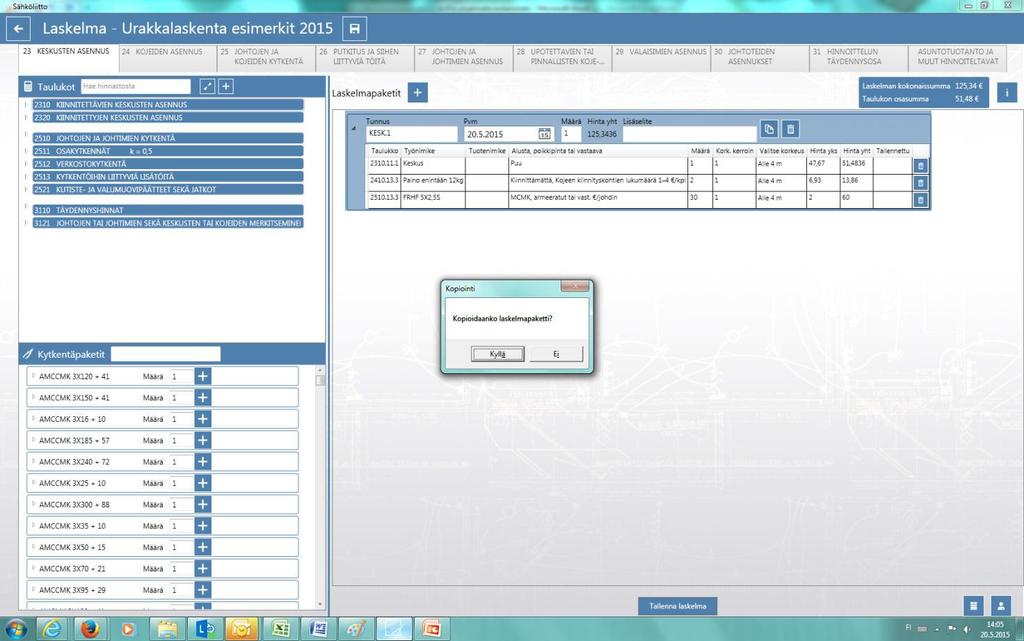Expand the AMCCMK 3X120 + 41 row arrow
This screenshot has width=1024, height=641.
(x=33, y=376)
